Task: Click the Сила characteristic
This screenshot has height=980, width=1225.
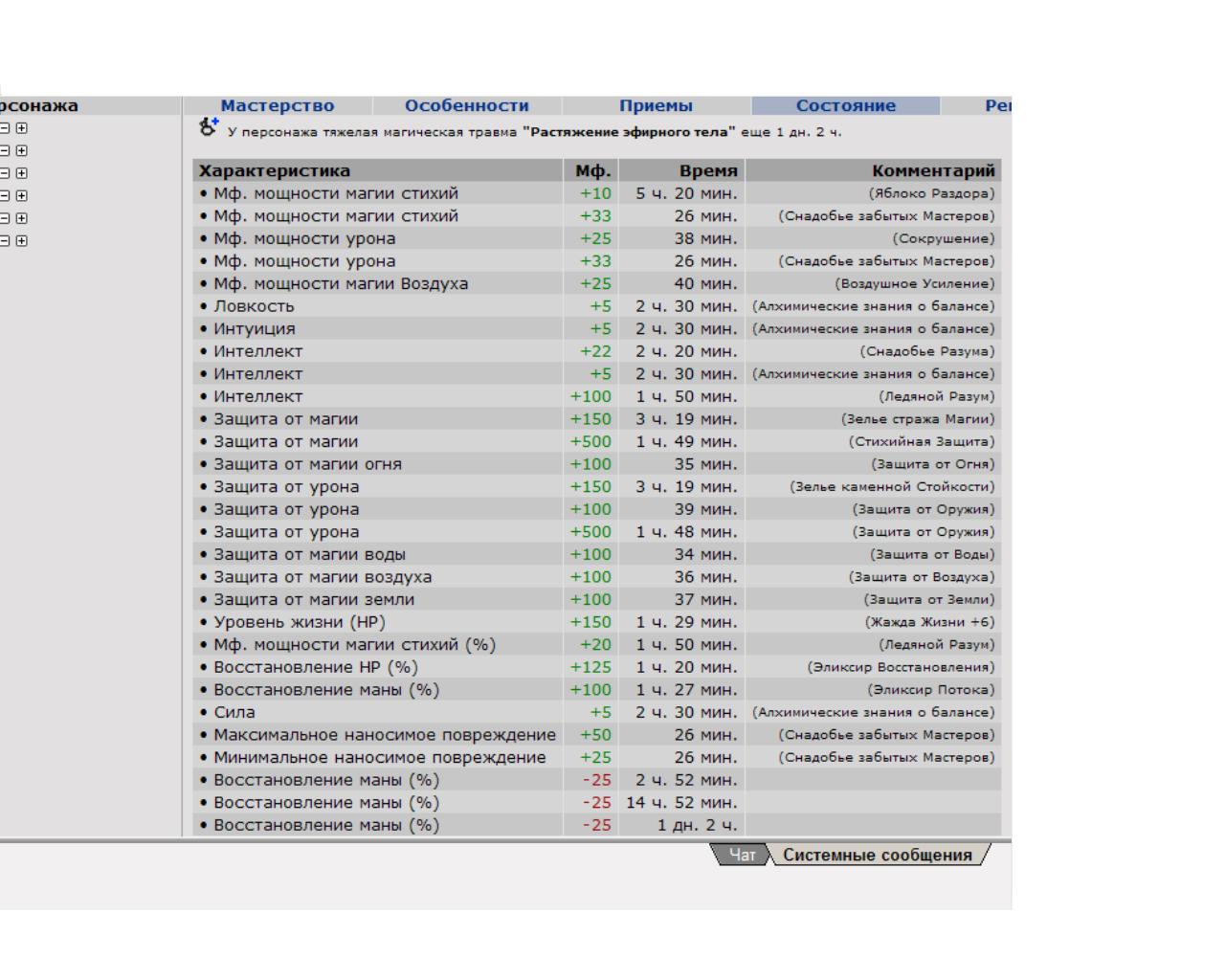Action: click(234, 712)
